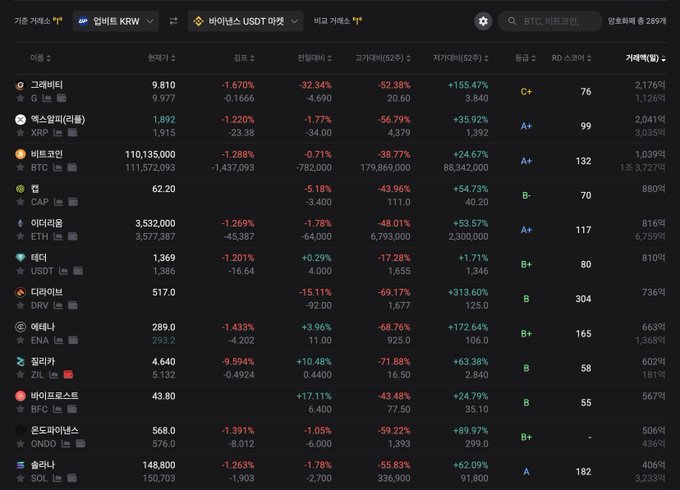This screenshot has width=680, height=490.
Task: Open the 온도파이낸스 coin name link
Action: point(55,430)
